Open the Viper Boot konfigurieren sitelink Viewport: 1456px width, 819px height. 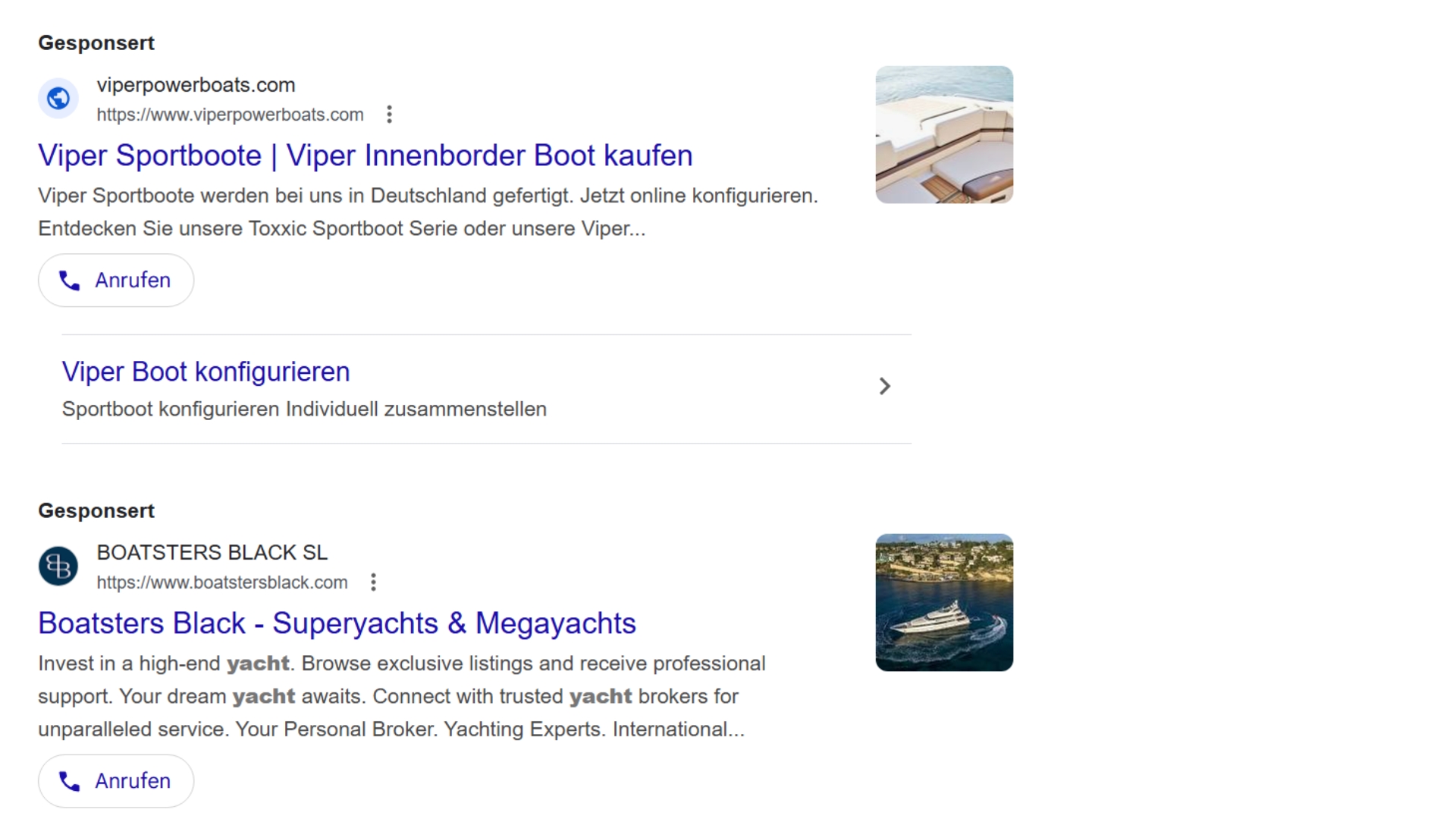point(206,372)
